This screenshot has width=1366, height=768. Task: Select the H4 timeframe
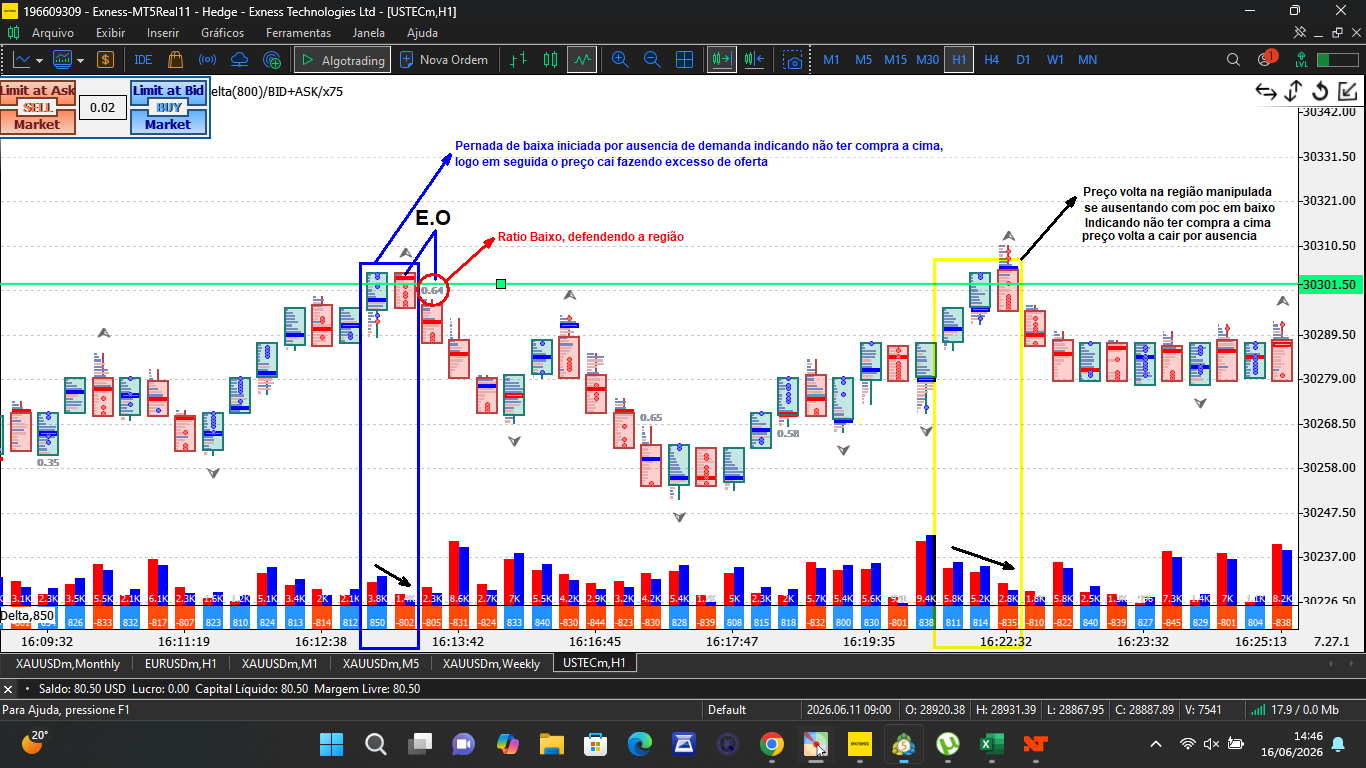coord(991,60)
